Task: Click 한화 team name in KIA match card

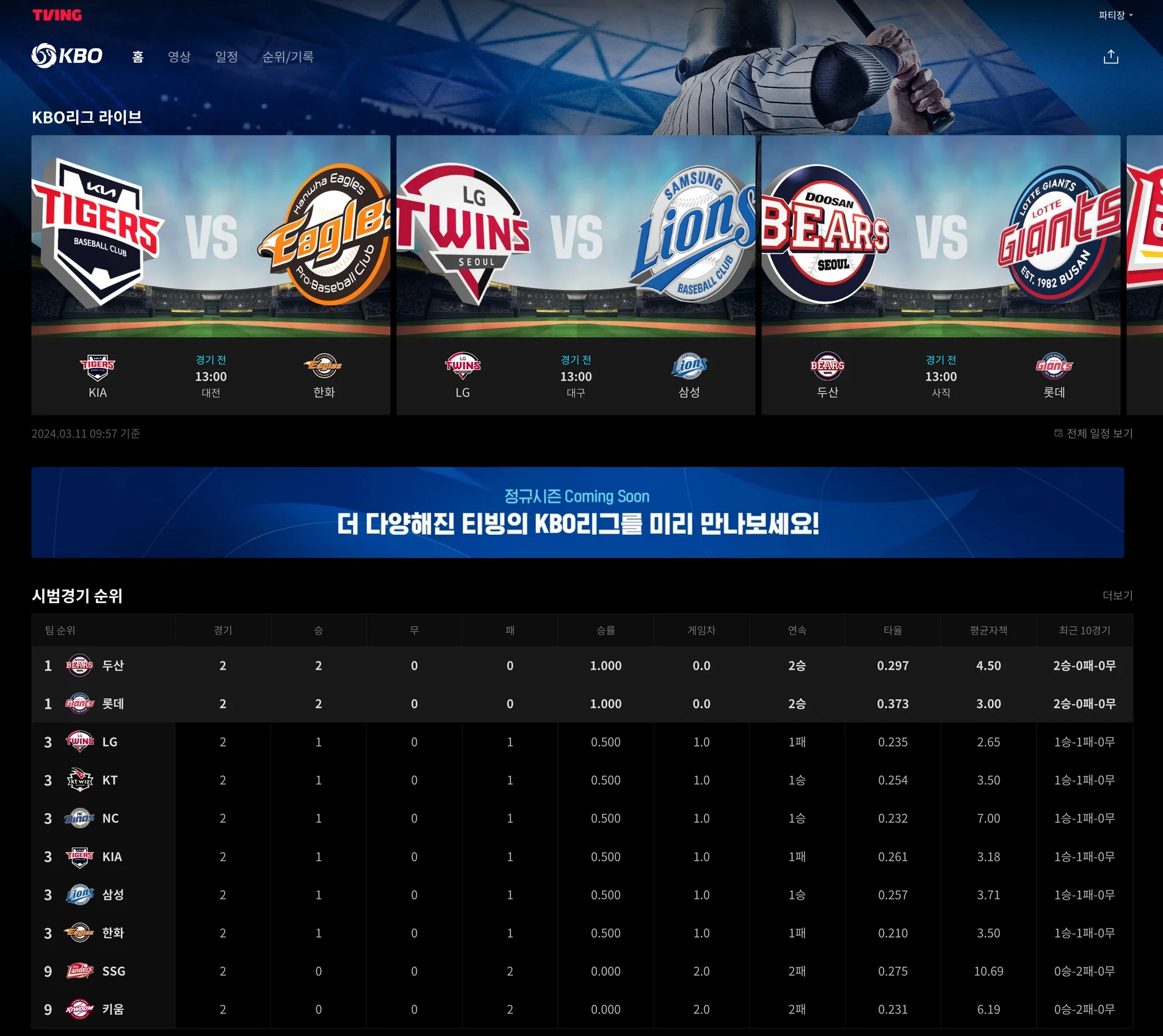Action: 324,393
